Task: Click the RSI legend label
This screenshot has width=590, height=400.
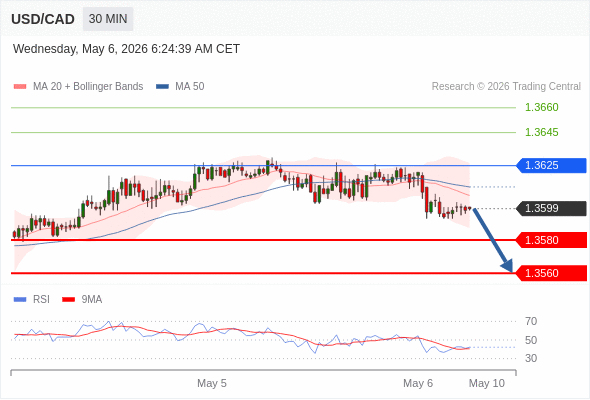Action: coord(41,300)
